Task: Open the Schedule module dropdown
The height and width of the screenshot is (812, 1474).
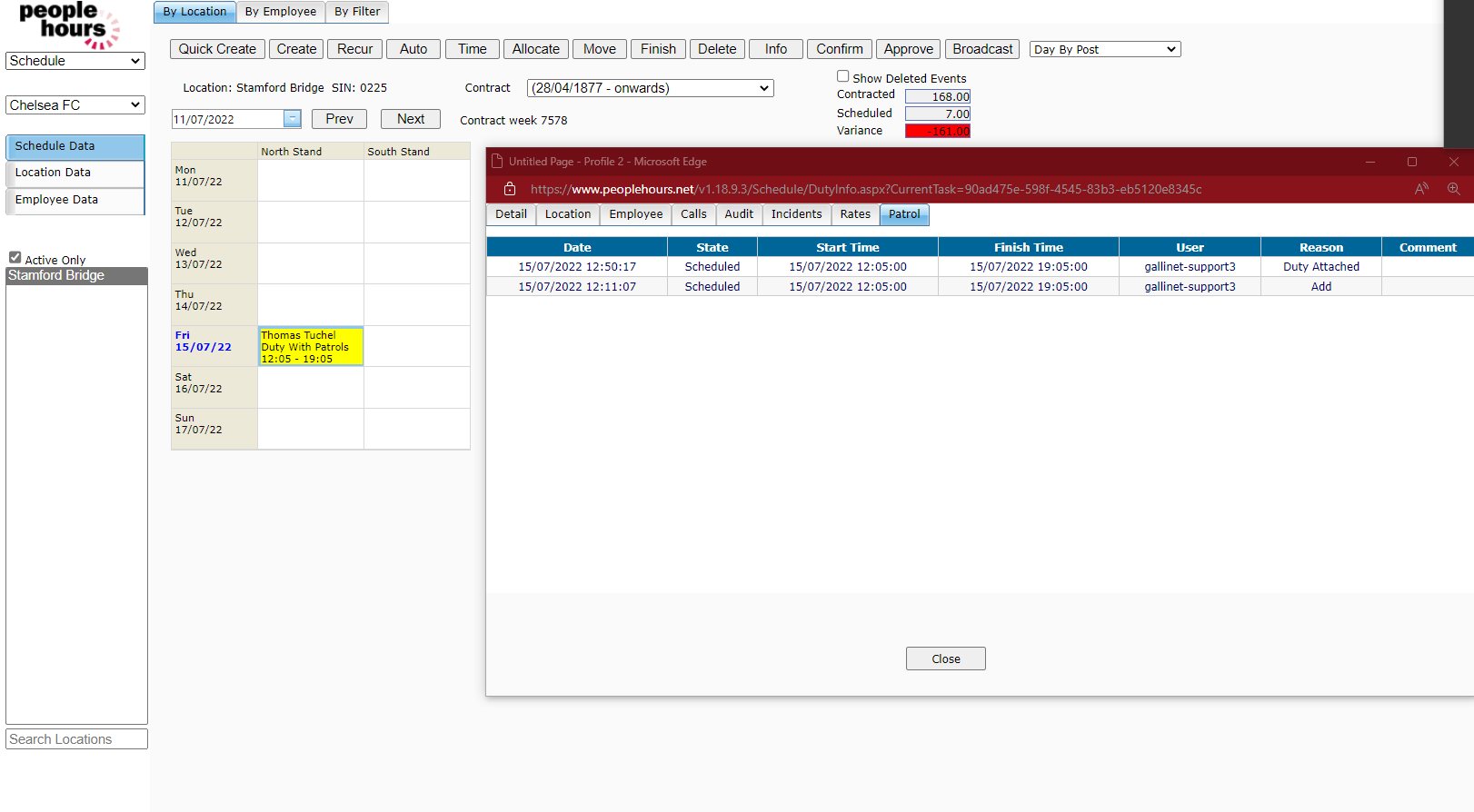Action: [x=75, y=61]
